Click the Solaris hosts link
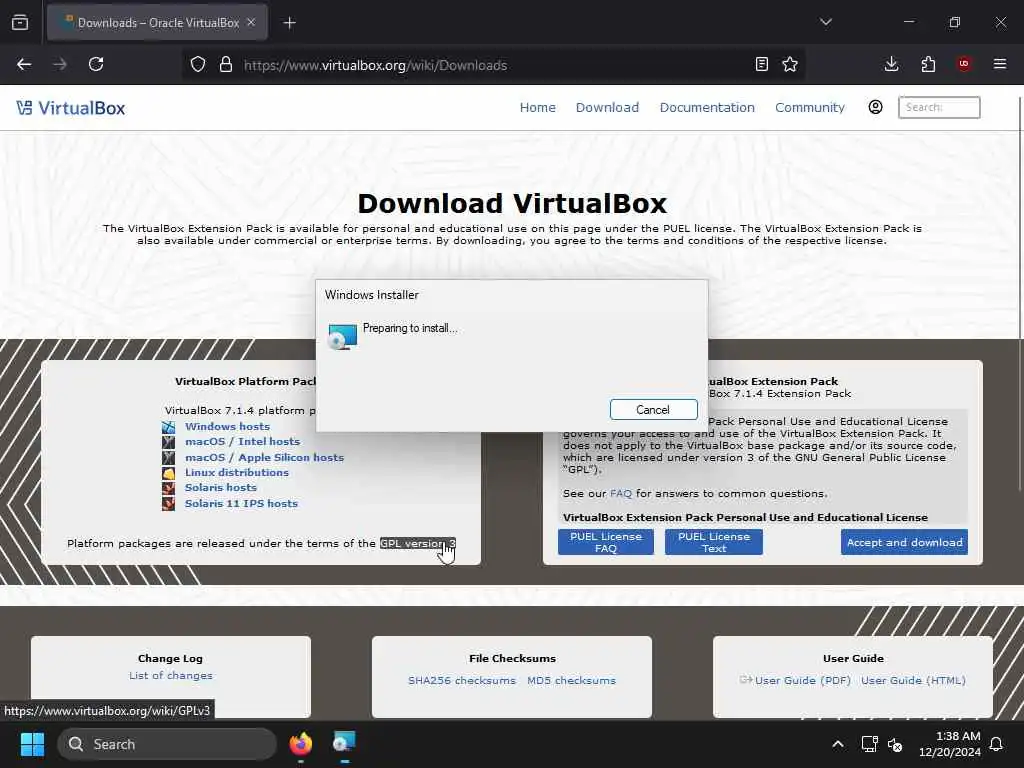This screenshot has height=768, width=1024. coord(221,488)
